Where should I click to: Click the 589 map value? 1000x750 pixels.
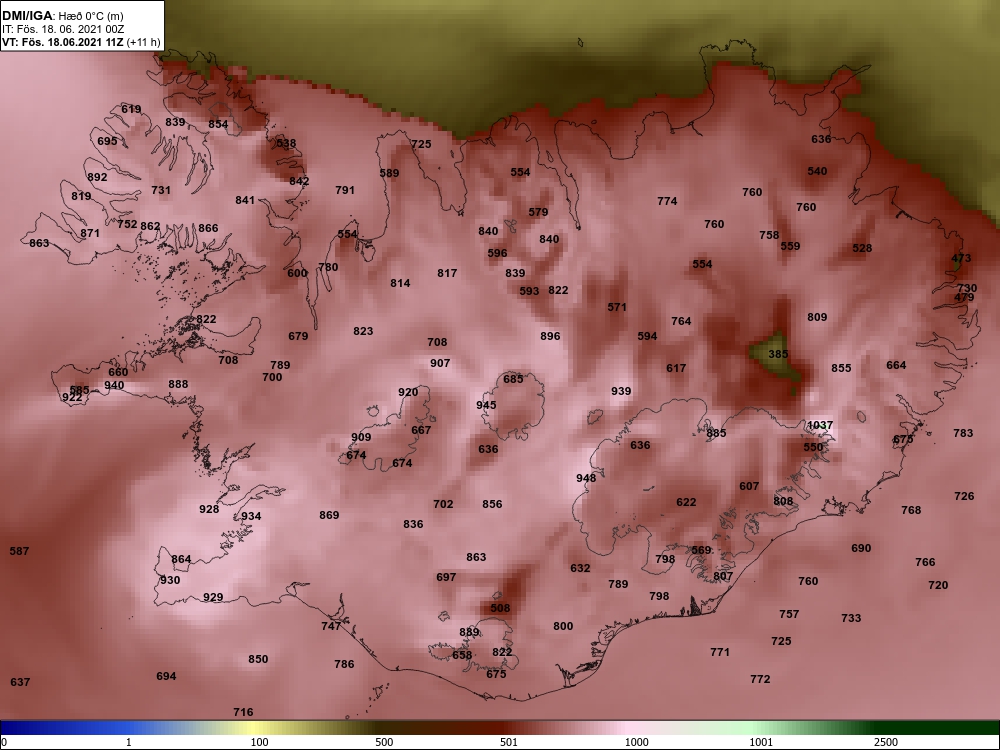389,173
